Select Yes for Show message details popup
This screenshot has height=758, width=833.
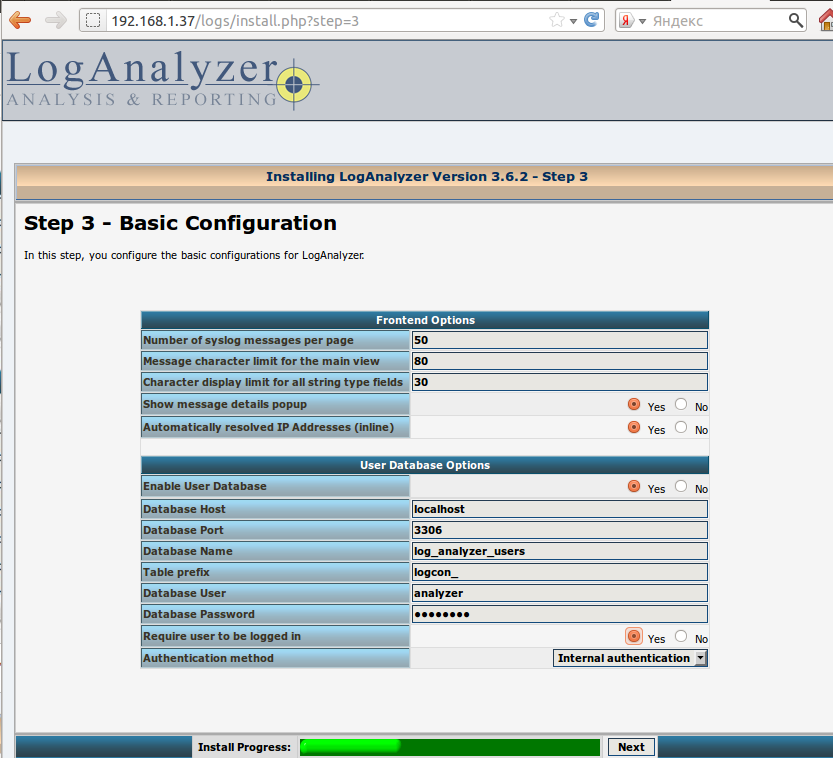click(634, 404)
